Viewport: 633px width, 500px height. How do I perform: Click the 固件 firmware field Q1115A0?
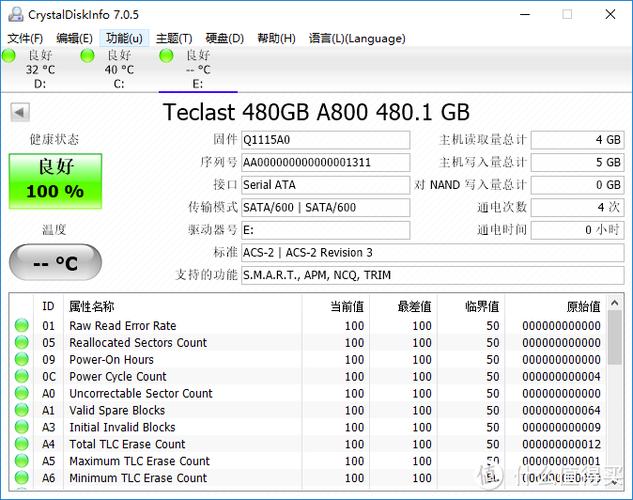(325, 140)
